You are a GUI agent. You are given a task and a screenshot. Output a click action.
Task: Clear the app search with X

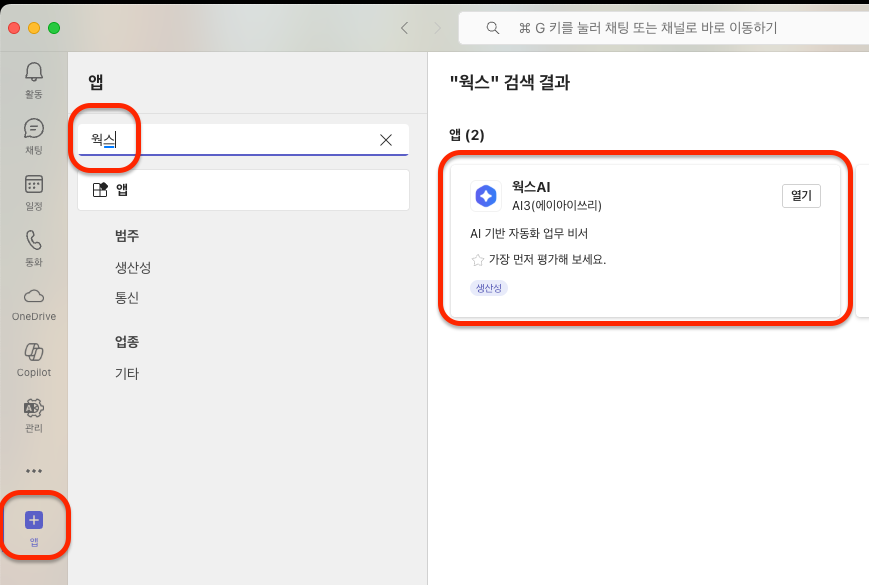[386, 140]
